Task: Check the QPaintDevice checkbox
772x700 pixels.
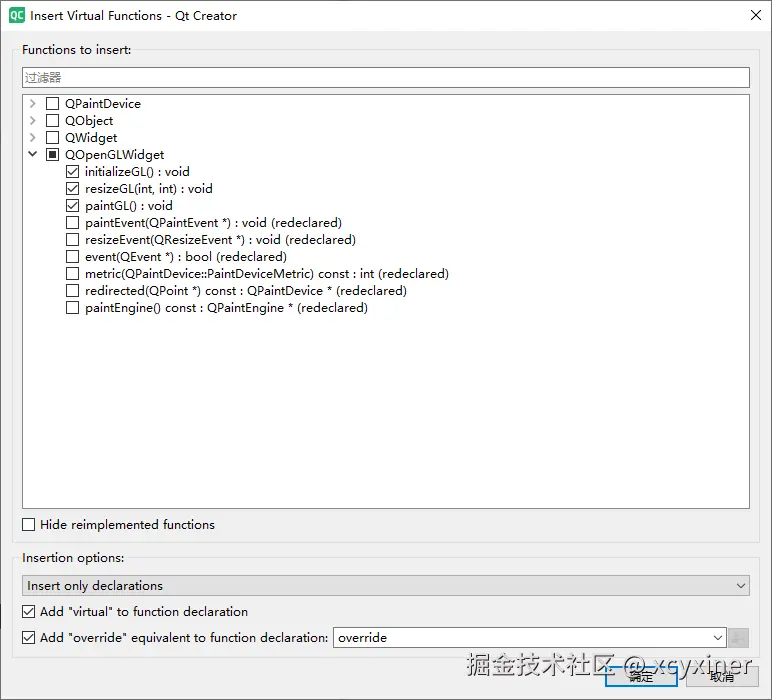Action: click(52, 103)
